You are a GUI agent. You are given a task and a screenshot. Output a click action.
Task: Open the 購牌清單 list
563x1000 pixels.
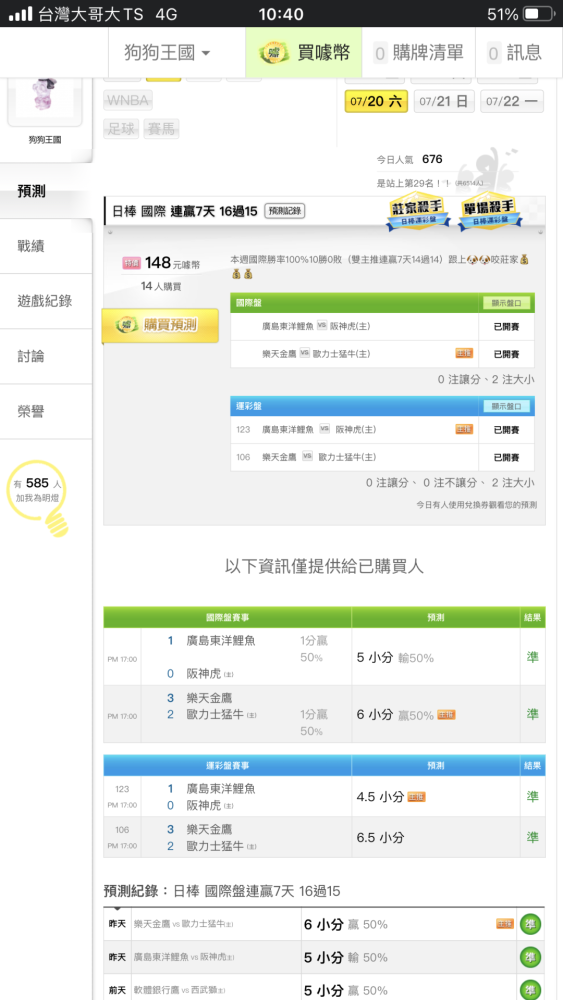(418, 52)
